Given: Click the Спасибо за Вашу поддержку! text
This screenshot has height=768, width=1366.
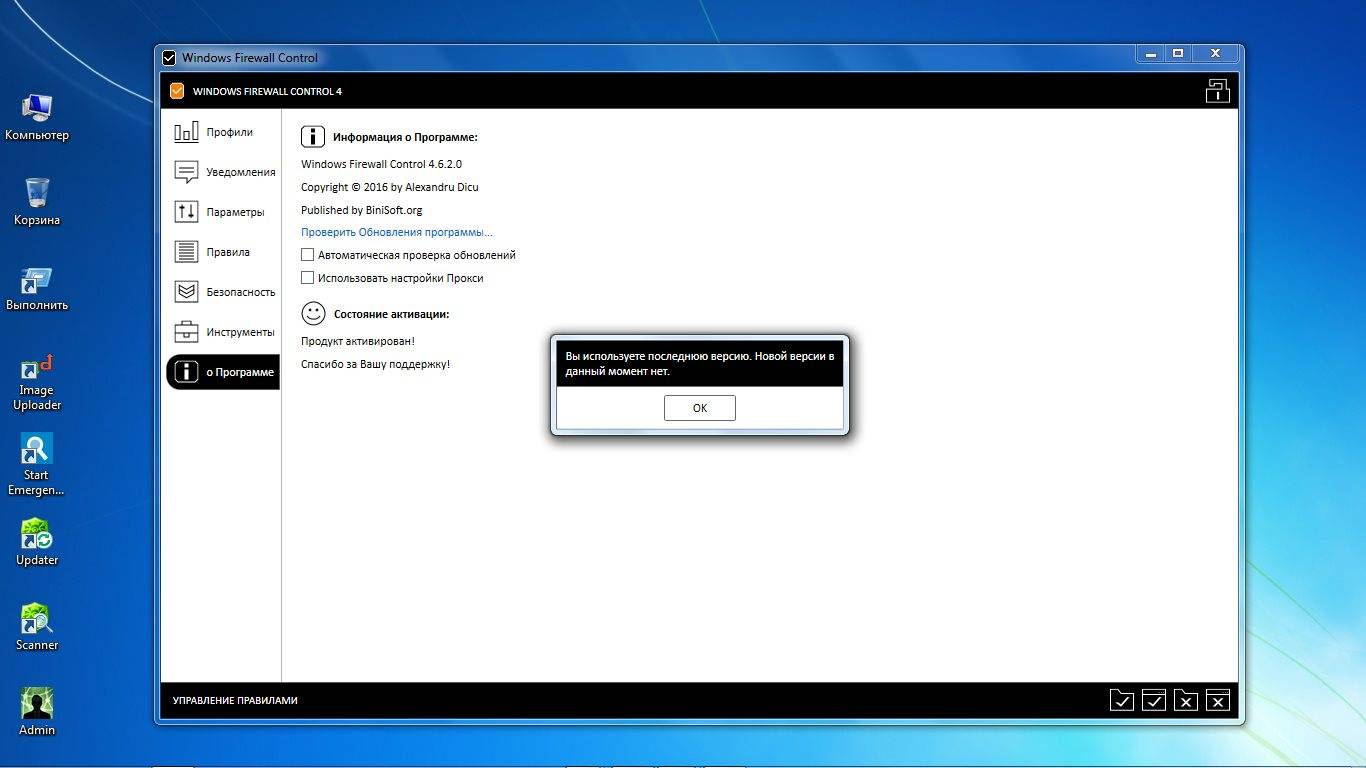Looking at the screenshot, I should click(x=376, y=364).
